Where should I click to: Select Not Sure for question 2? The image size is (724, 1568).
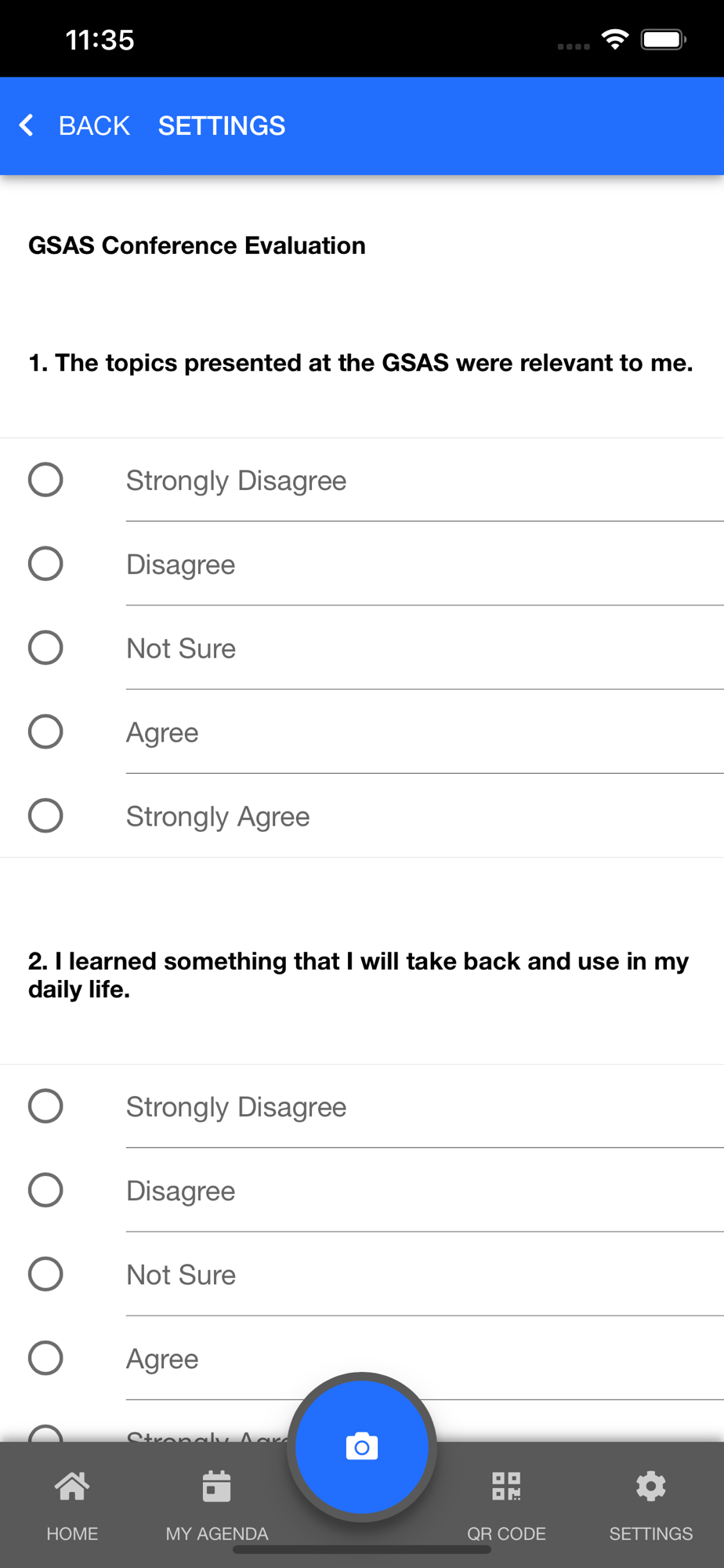point(45,1274)
